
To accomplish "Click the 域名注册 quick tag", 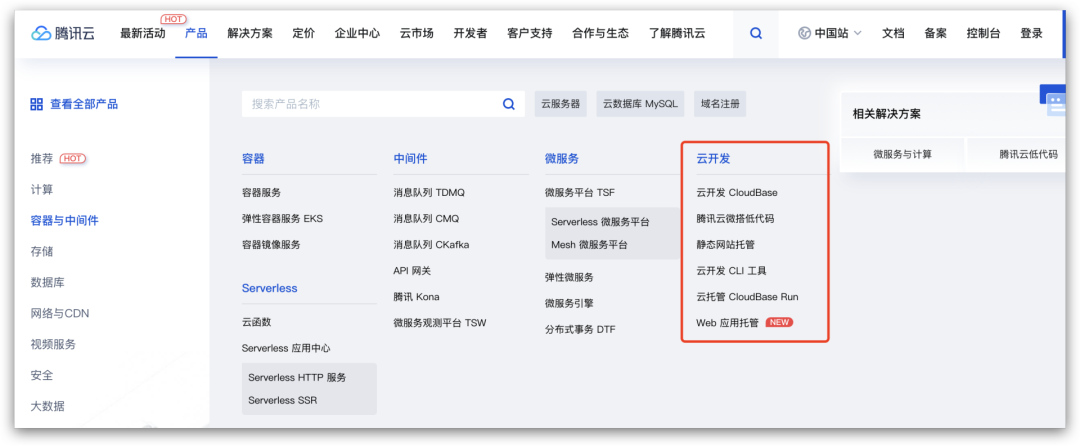I will 720,104.
